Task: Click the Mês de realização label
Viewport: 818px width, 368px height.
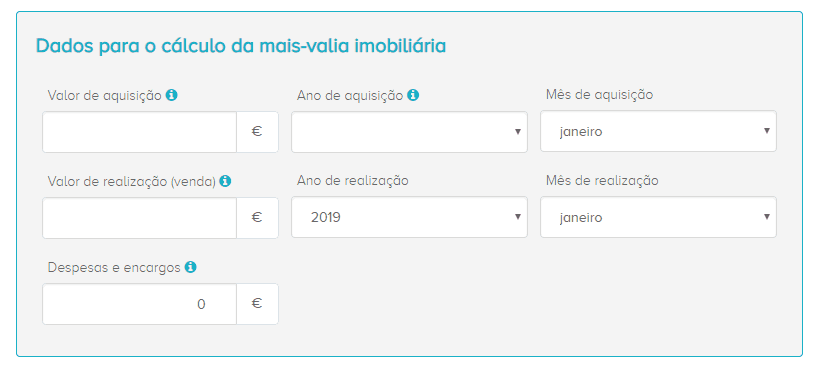Action: coord(602,181)
